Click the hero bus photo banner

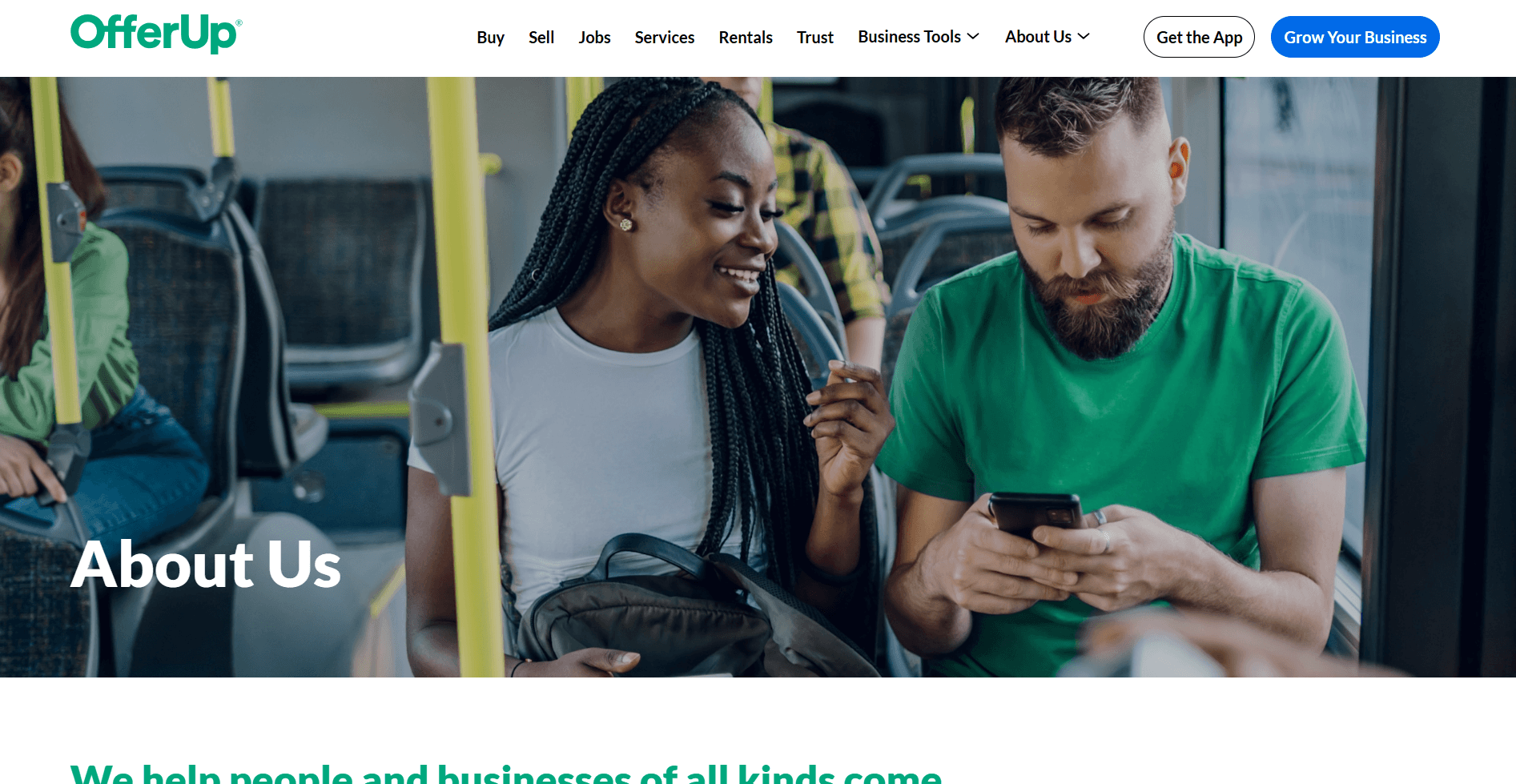(758, 377)
